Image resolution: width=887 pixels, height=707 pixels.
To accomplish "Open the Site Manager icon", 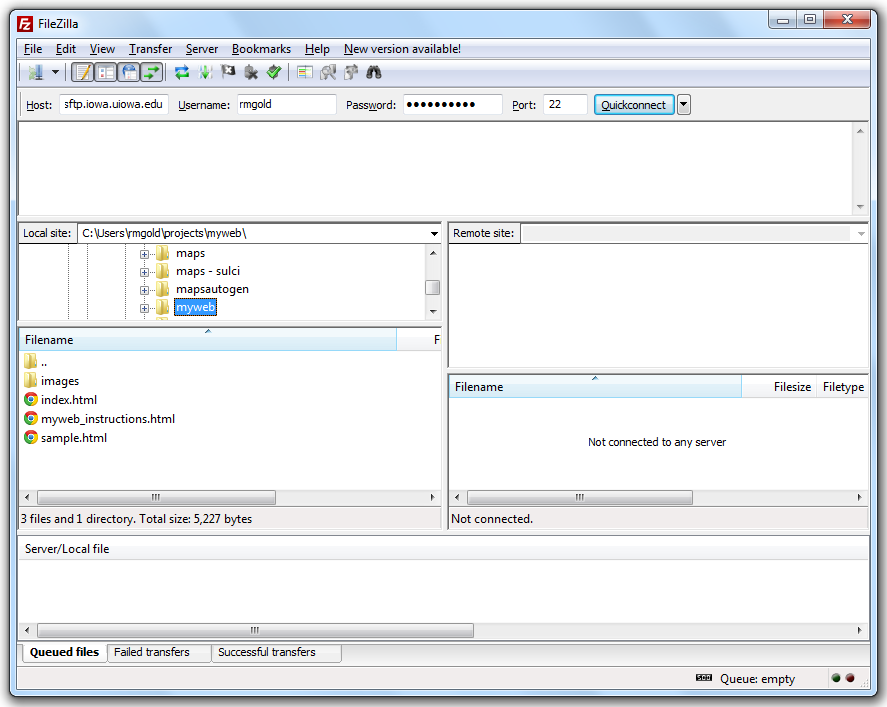I will (35, 72).
